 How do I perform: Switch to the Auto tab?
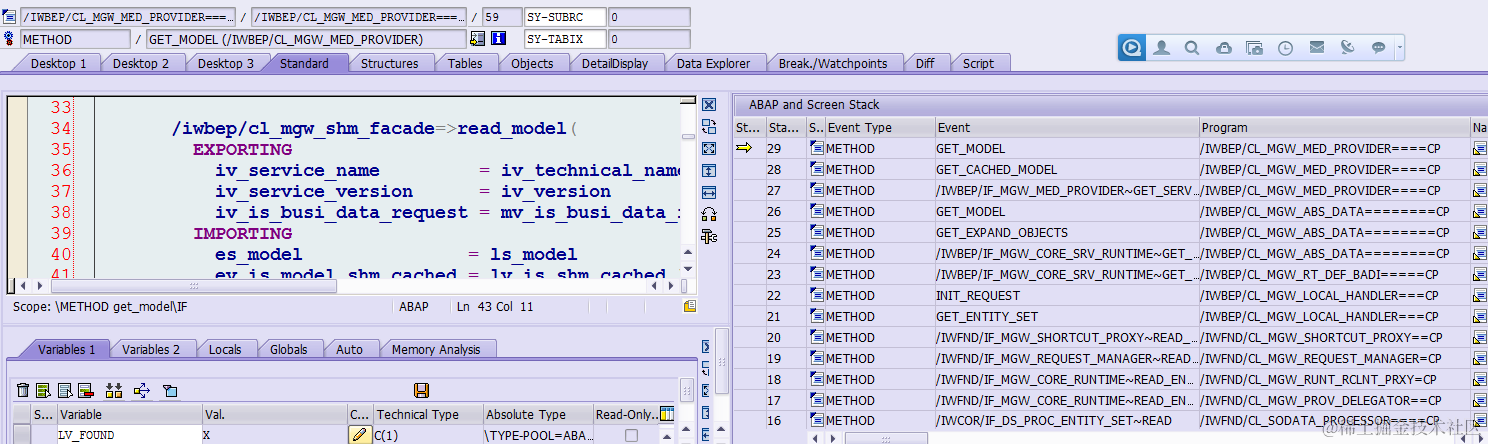pyautogui.click(x=350, y=349)
